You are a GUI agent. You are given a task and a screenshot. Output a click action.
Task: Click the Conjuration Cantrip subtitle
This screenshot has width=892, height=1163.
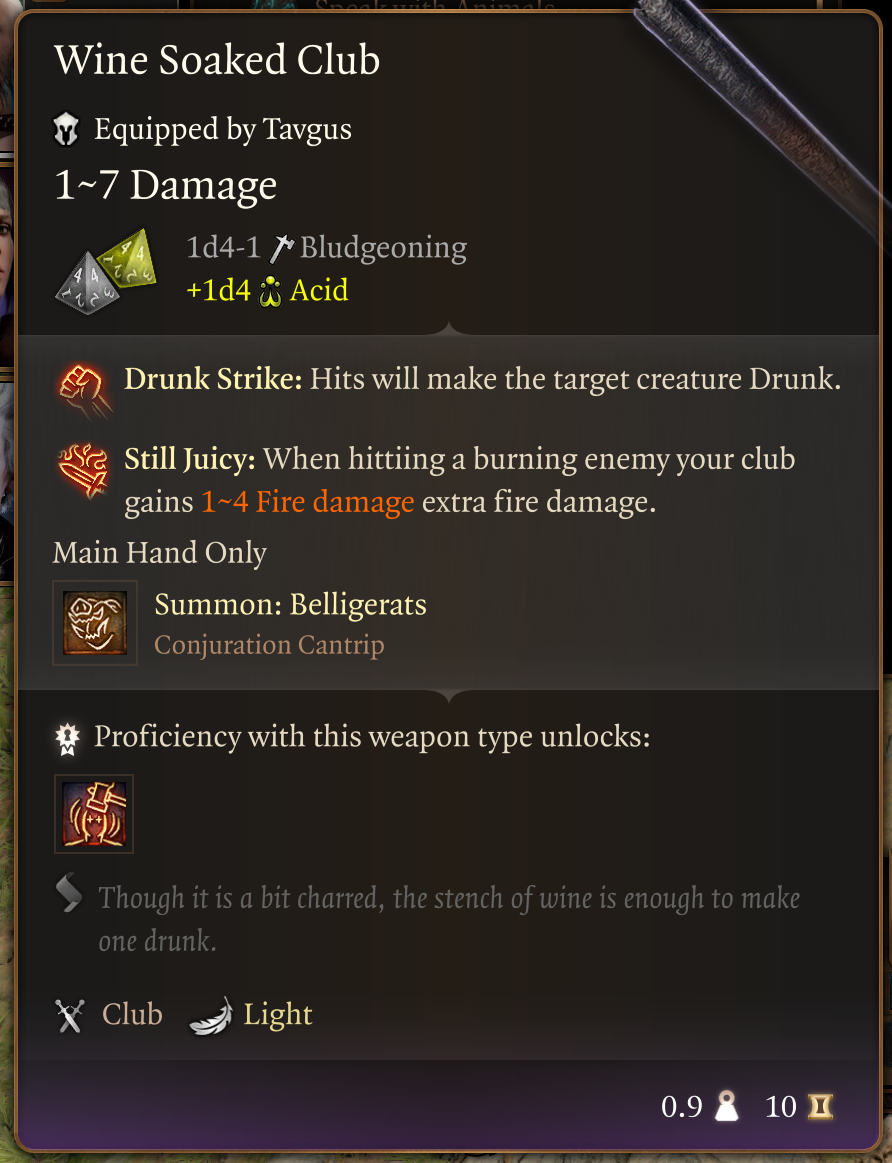click(269, 645)
